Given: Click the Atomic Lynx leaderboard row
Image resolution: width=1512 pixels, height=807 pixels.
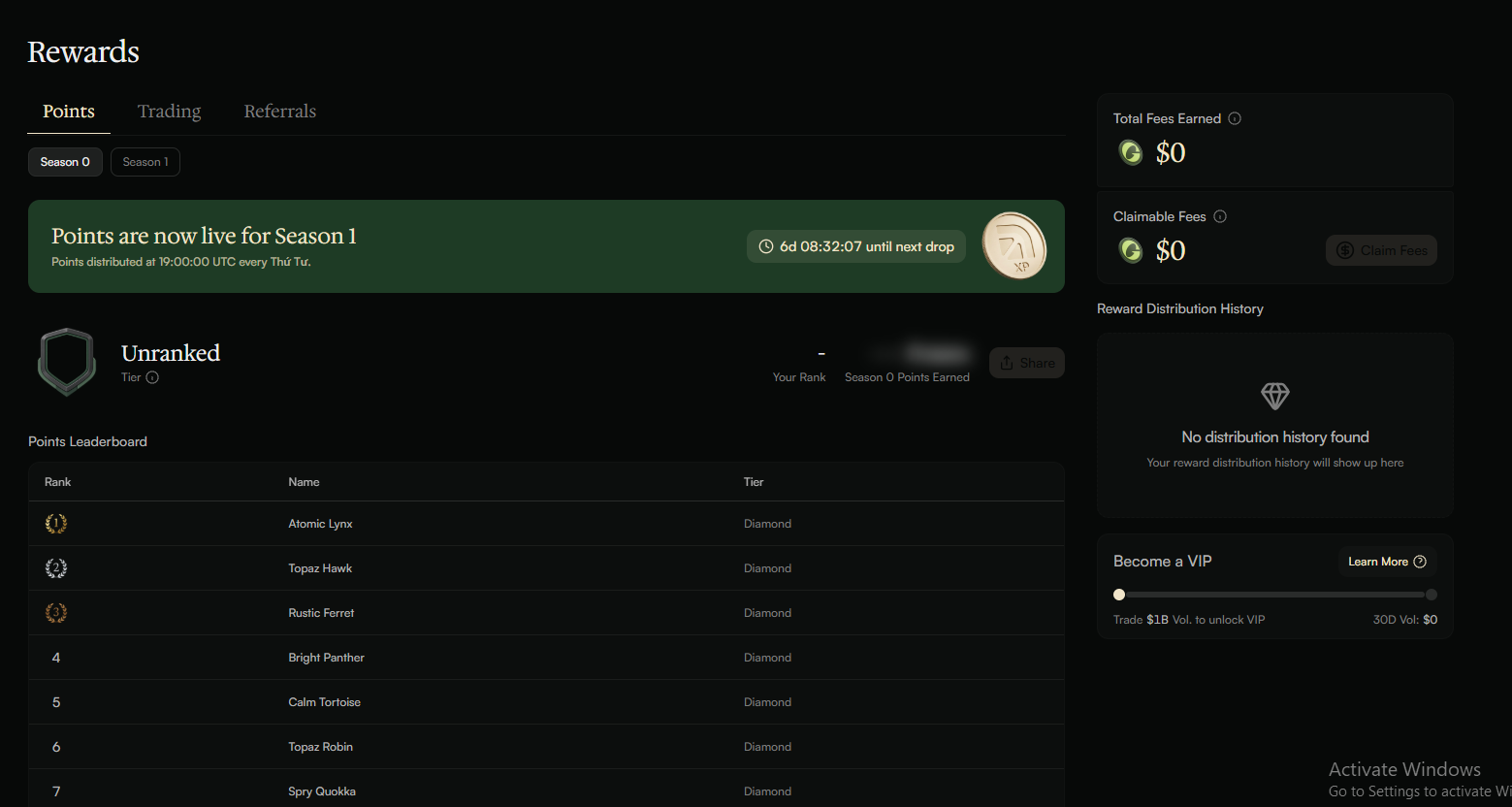Looking at the screenshot, I should point(546,524).
